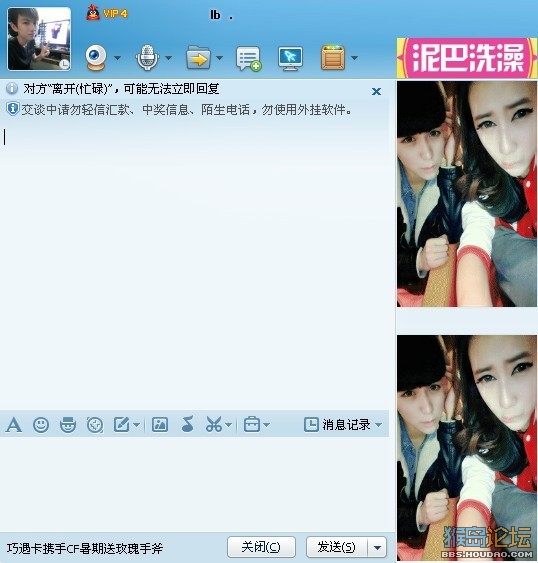Viewport: 538px width, 563px height.
Task: Click the scissors screenshot tool
Action: [x=214, y=424]
